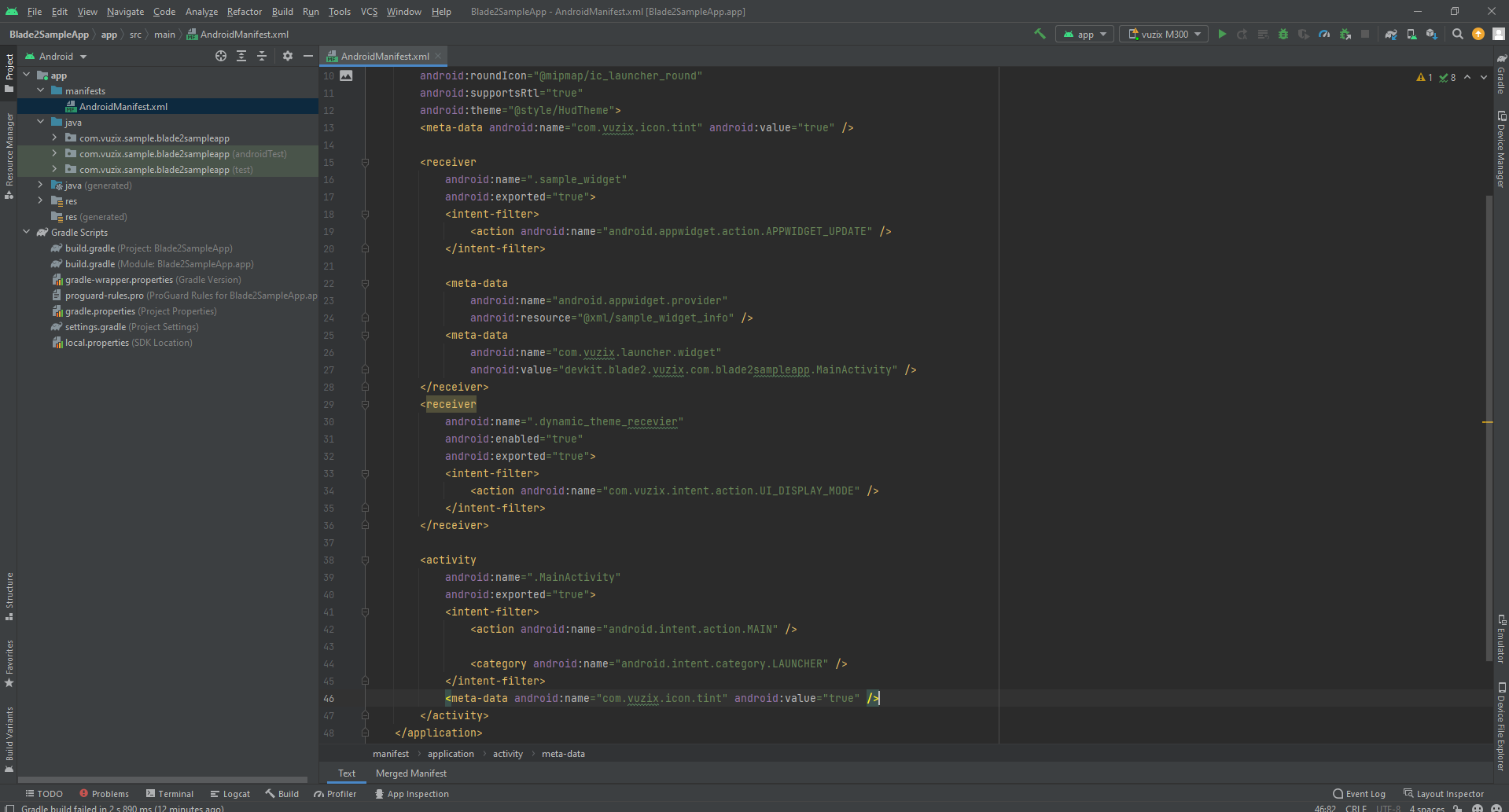Click the meta-data breadcrumb item

click(563, 754)
